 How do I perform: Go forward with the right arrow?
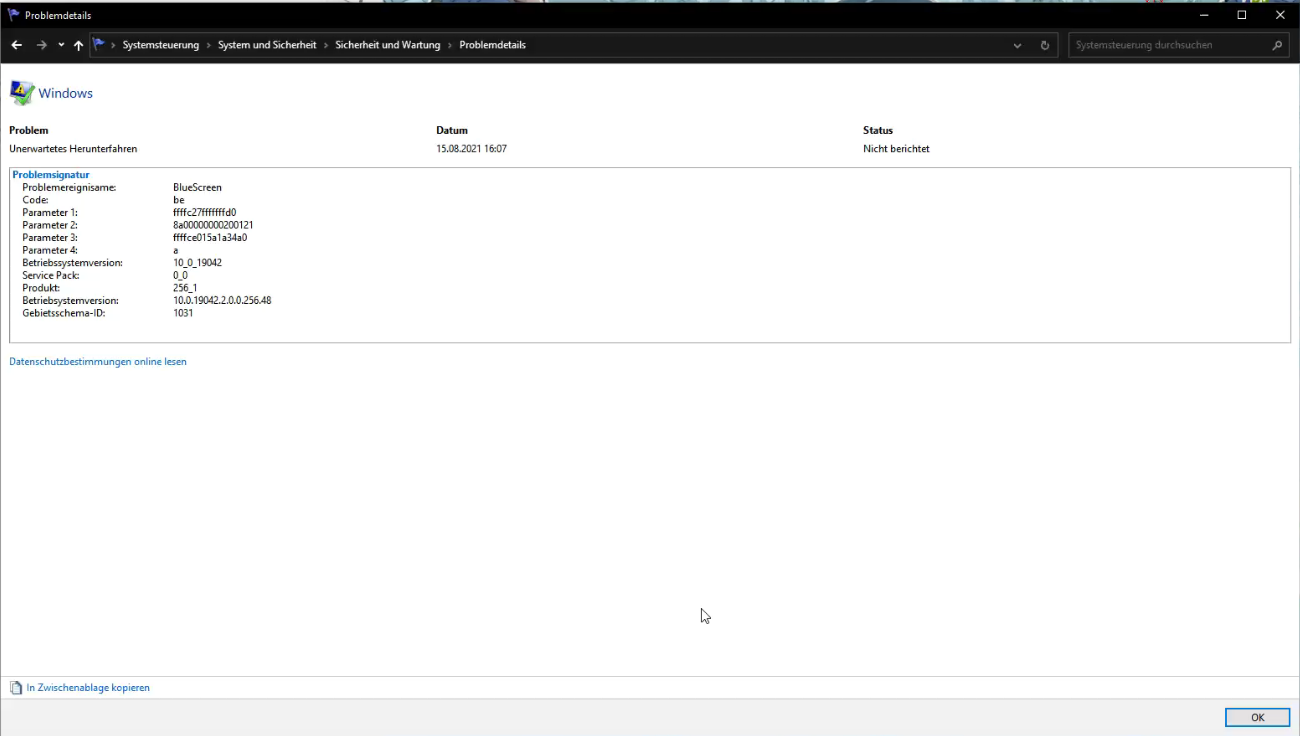click(x=41, y=45)
